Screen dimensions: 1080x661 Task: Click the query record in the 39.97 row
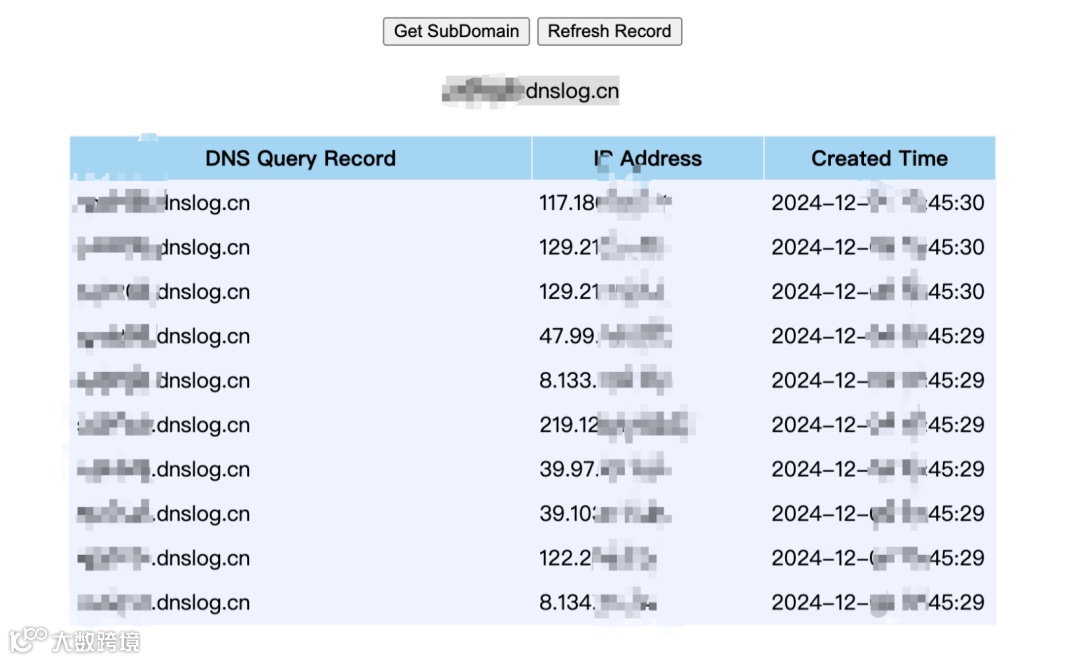pos(163,470)
